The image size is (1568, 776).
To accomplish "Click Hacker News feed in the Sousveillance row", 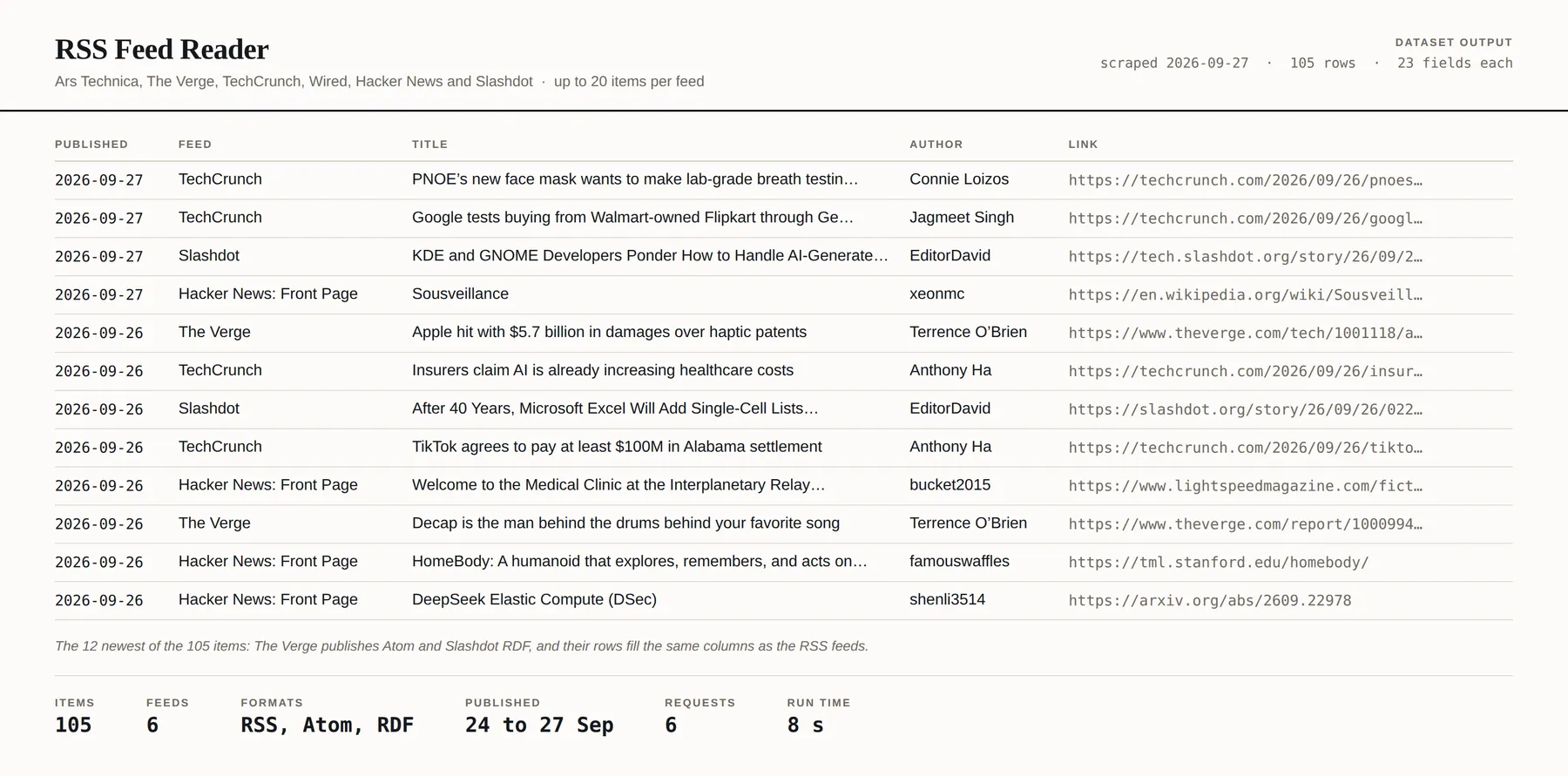I will pyautogui.click(x=268, y=294).
